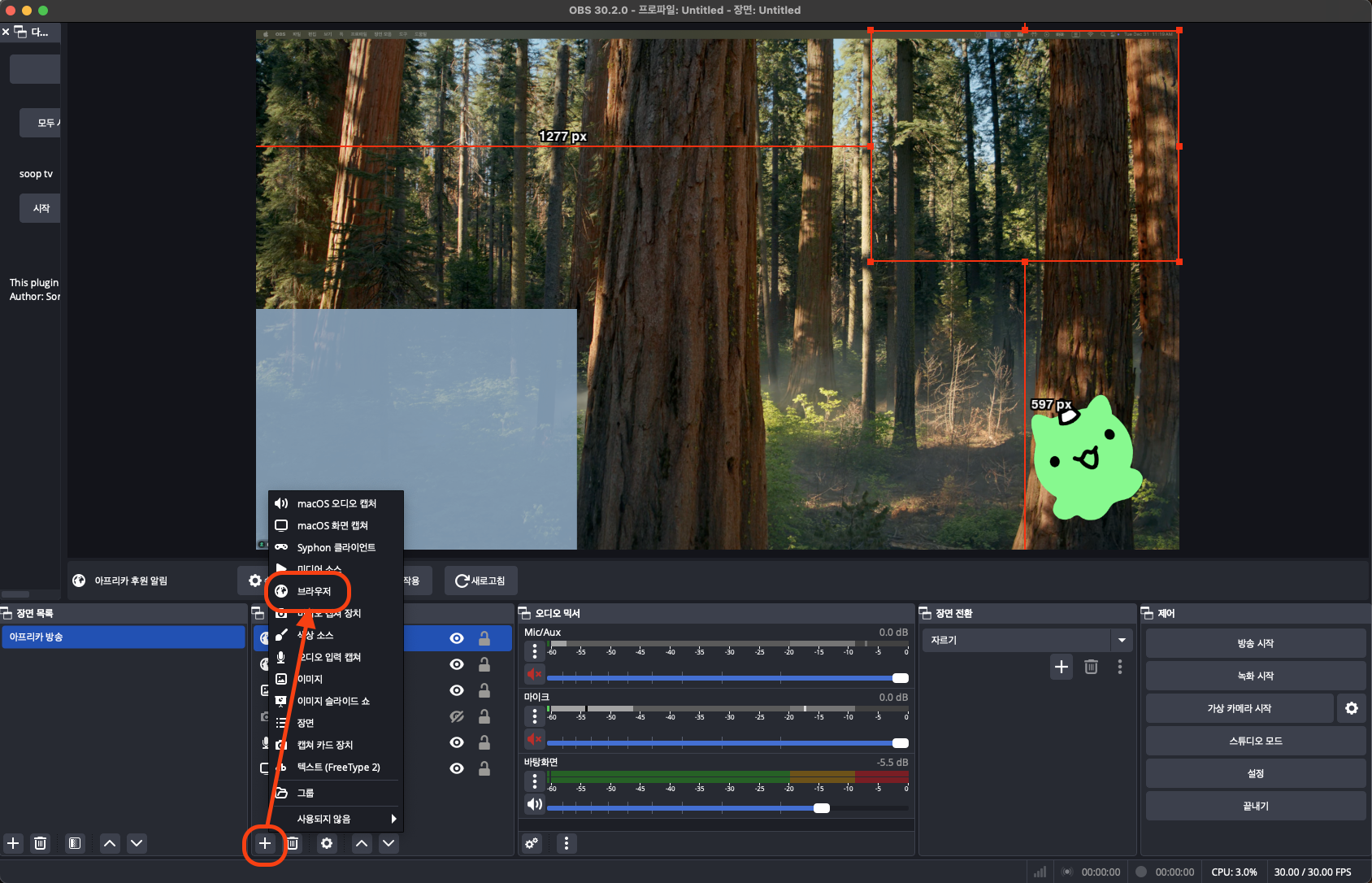Move selected source down in list

tap(389, 843)
